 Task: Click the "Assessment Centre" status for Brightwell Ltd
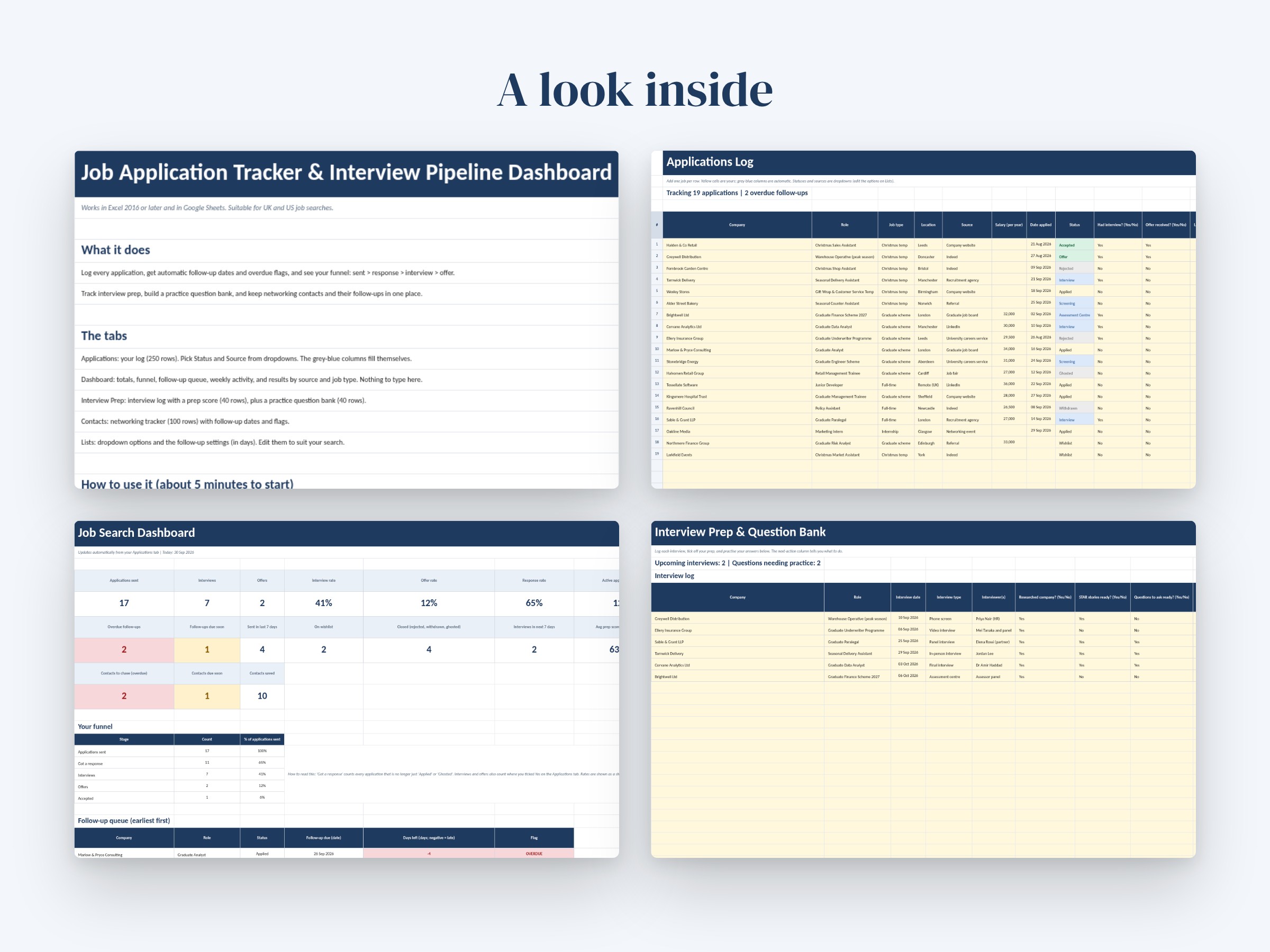click(1074, 315)
